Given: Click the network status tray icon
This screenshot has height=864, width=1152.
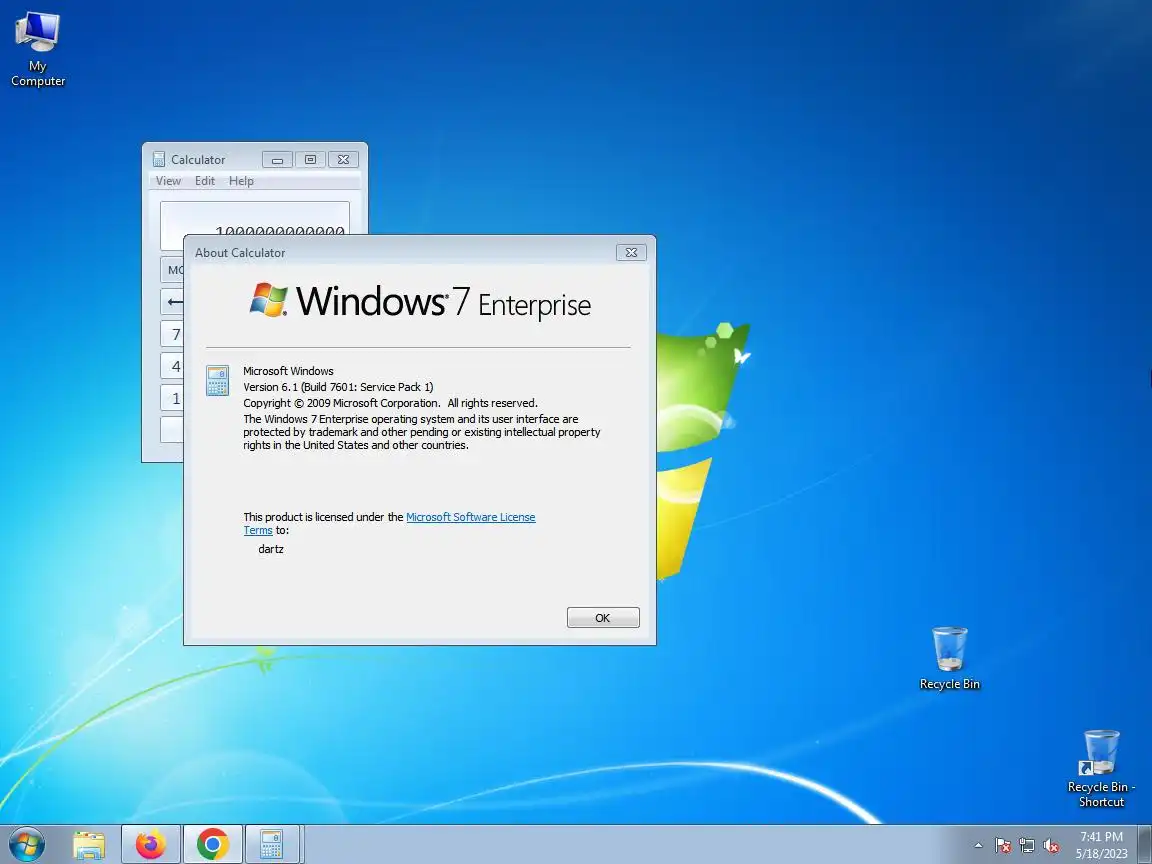Looking at the screenshot, I should click(x=1027, y=846).
